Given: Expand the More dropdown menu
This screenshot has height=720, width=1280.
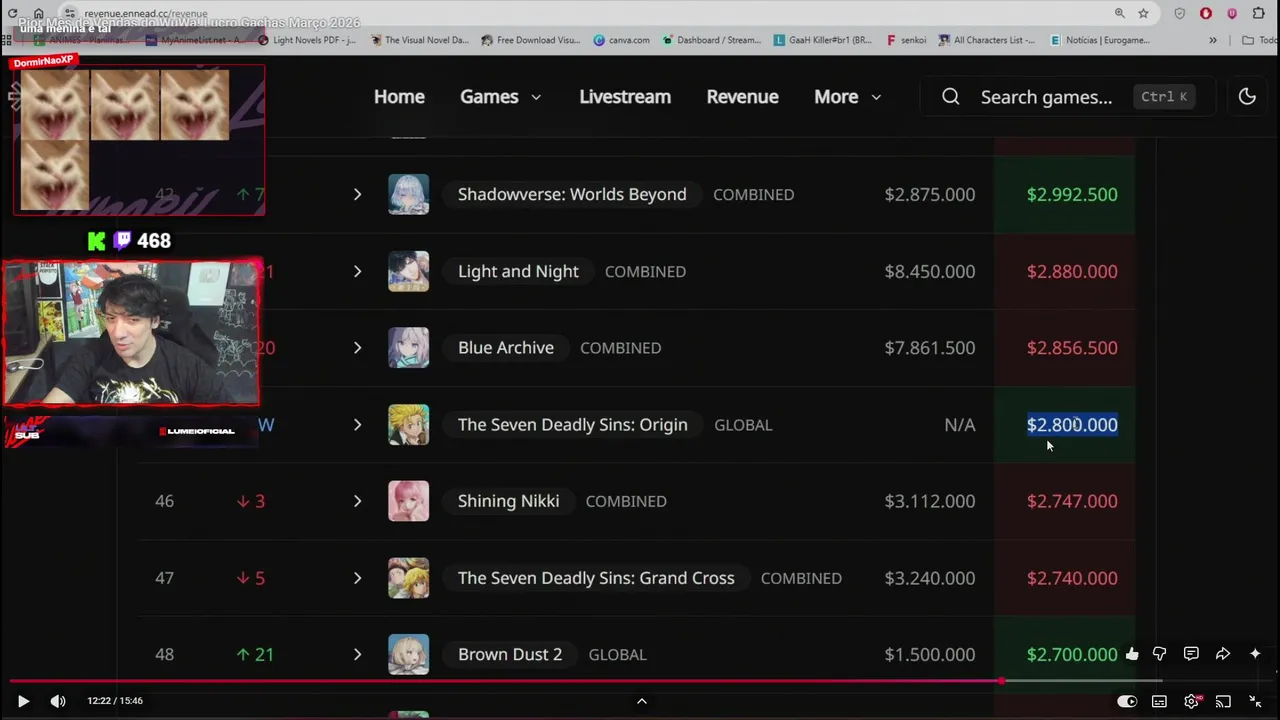Looking at the screenshot, I should pyautogui.click(x=847, y=97).
